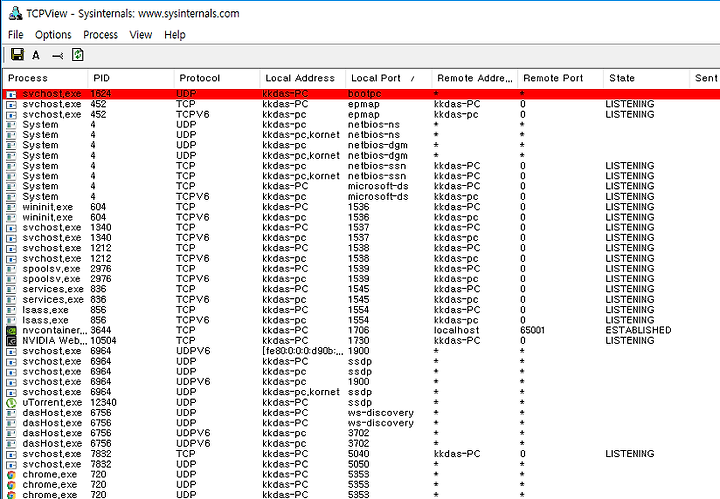Select the uTorrent.exe process name

[x=52, y=403]
